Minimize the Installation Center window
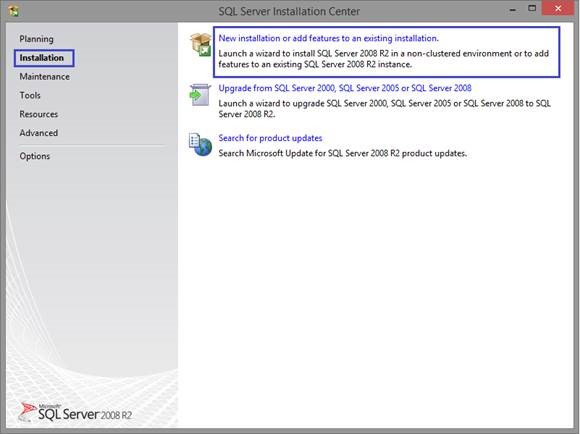Screen dimensions: 580x434 click(x=513, y=10)
